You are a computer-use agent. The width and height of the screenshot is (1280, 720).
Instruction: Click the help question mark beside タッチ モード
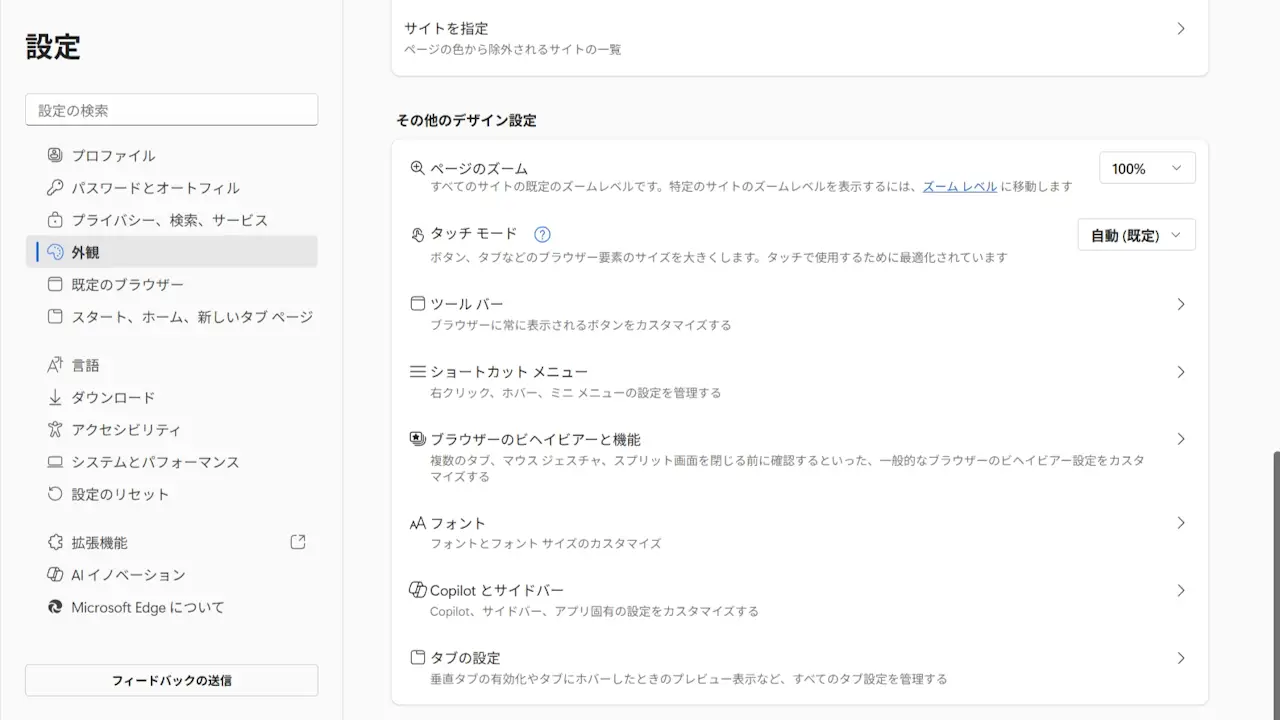click(x=542, y=235)
